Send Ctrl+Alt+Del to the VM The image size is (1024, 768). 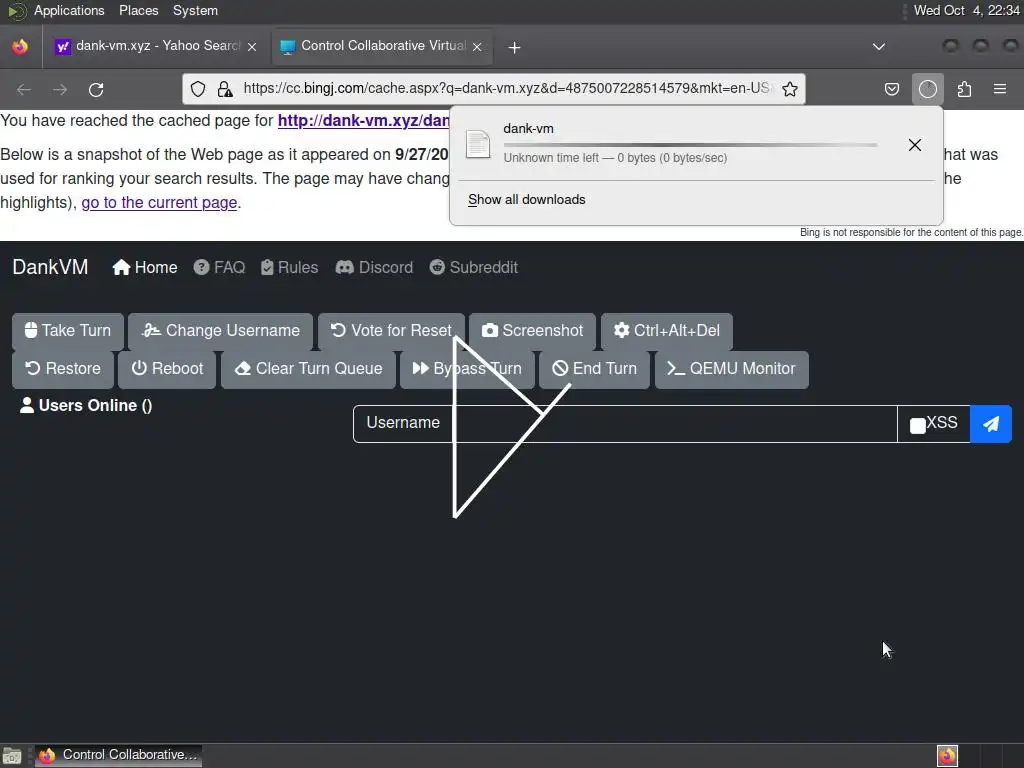[667, 330]
